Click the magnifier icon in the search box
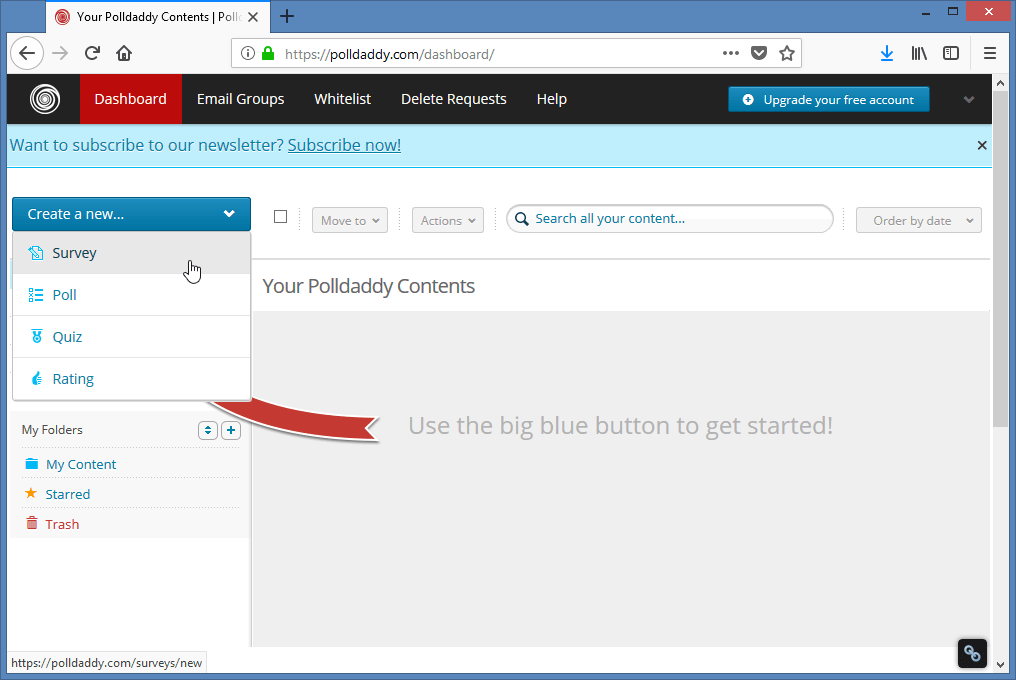This screenshot has width=1016, height=680. (x=522, y=219)
